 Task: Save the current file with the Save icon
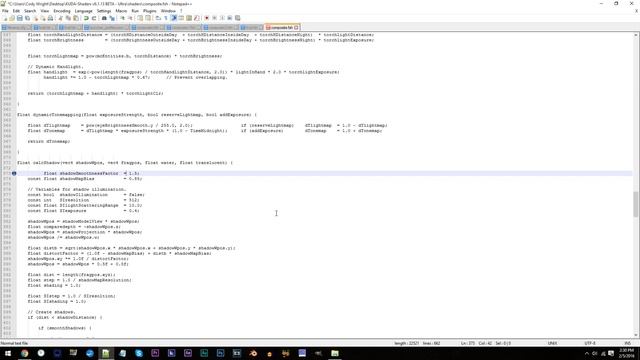click(20, 18)
